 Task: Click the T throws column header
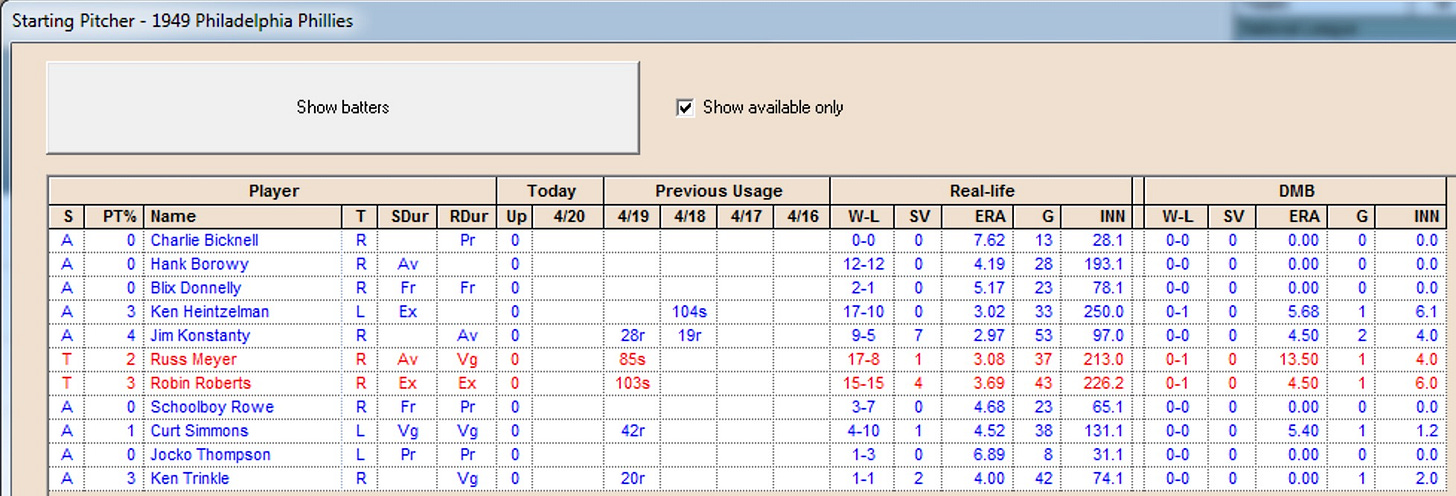click(x=360, y=216)
